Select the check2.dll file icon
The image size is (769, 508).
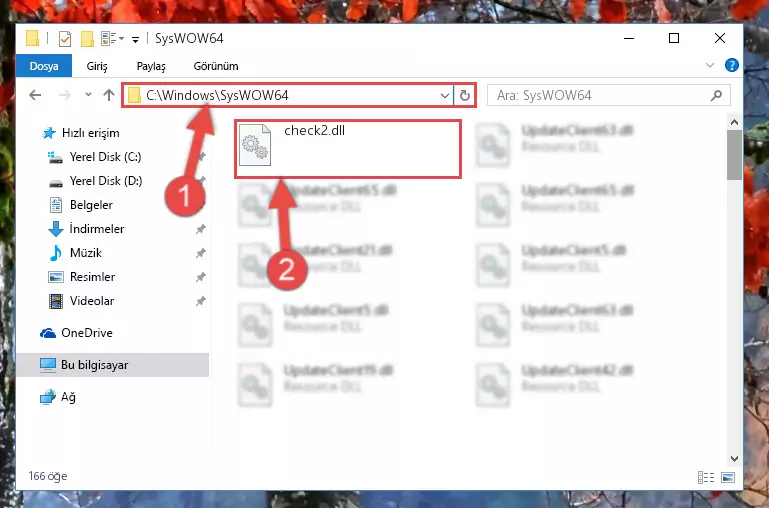click(x=255, y=145)
